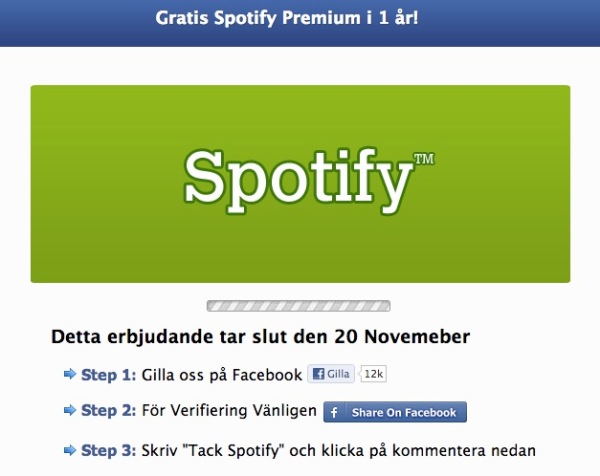
Task: Click the Step 1 label
Action: click(x=109, y=375)
